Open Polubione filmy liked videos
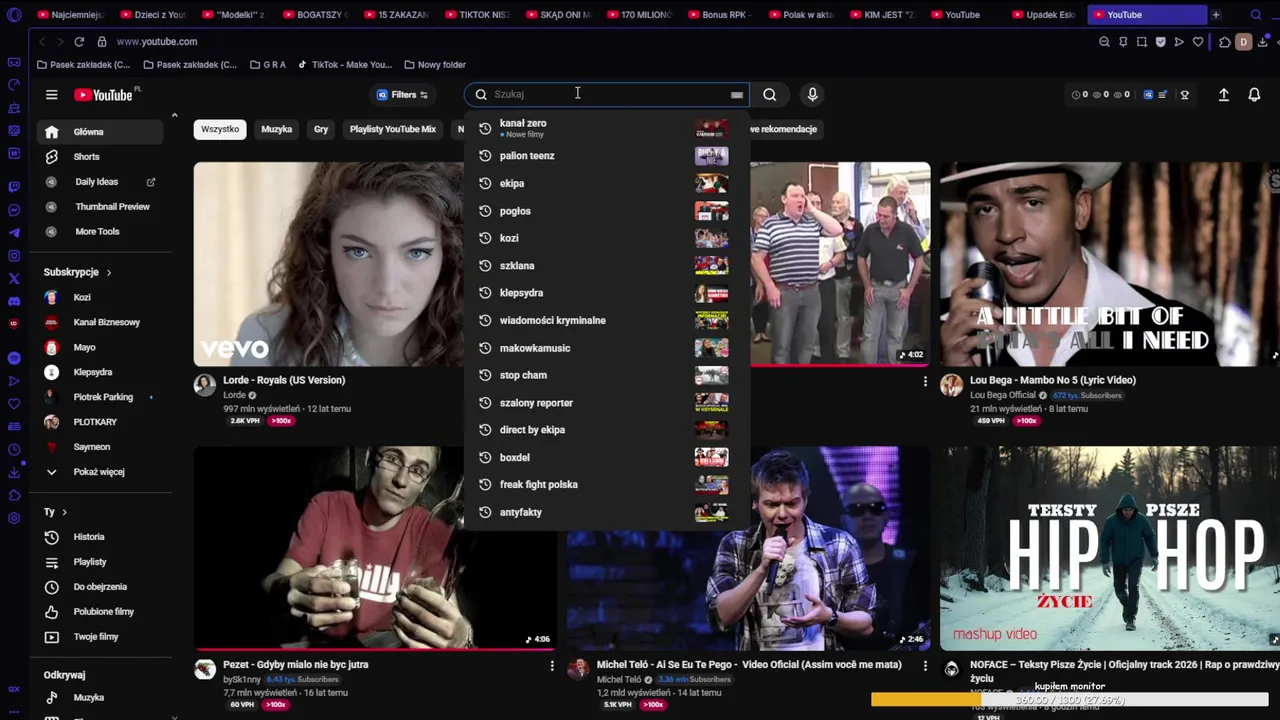Viewport: 1280px width, 720px height. [x=100, y=612]
